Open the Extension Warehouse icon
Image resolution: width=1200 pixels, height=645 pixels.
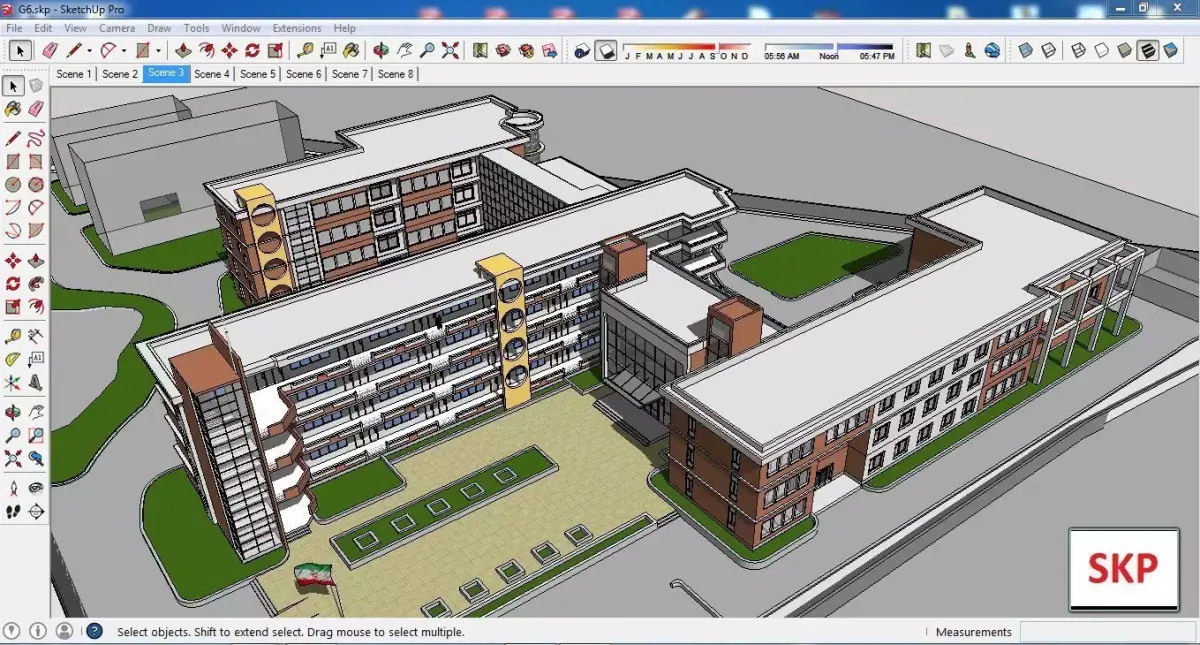526,50
